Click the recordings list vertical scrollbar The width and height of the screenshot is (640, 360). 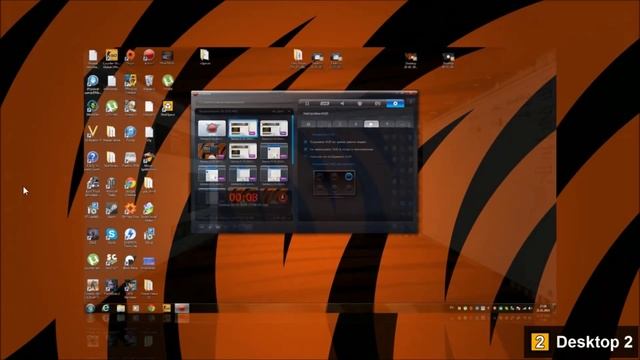tap(292, 141)
